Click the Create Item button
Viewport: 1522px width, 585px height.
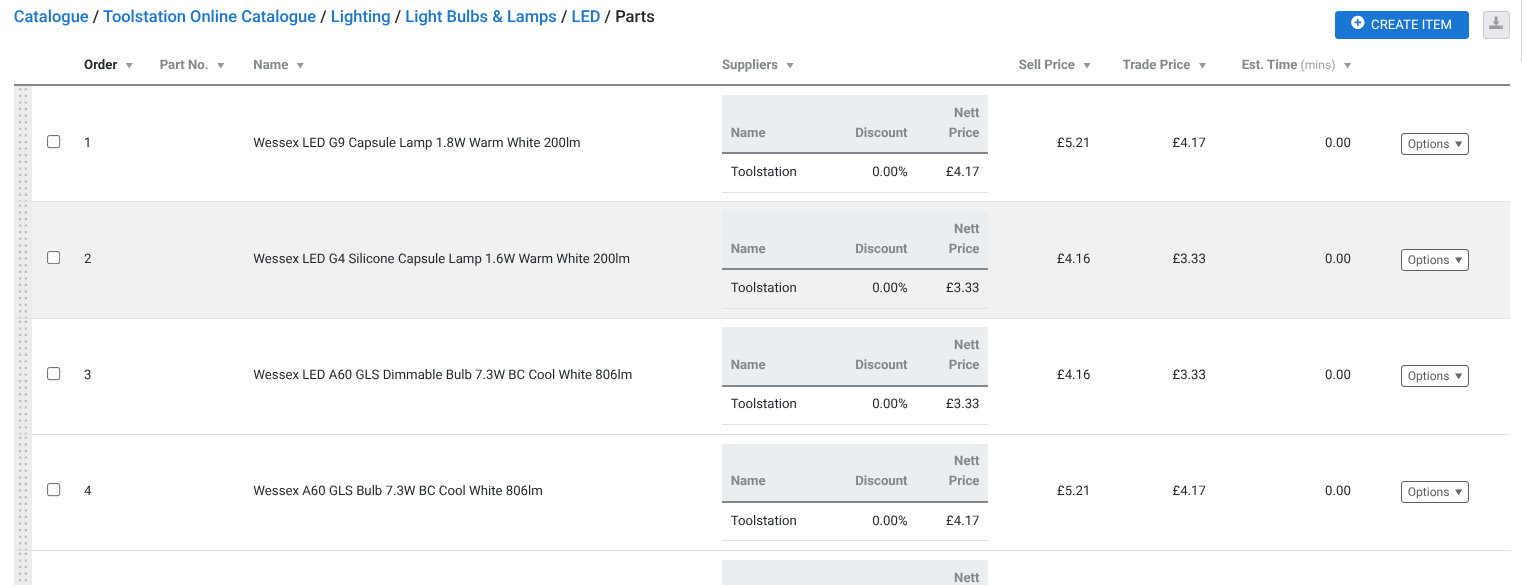click(x=1401, y=24)
